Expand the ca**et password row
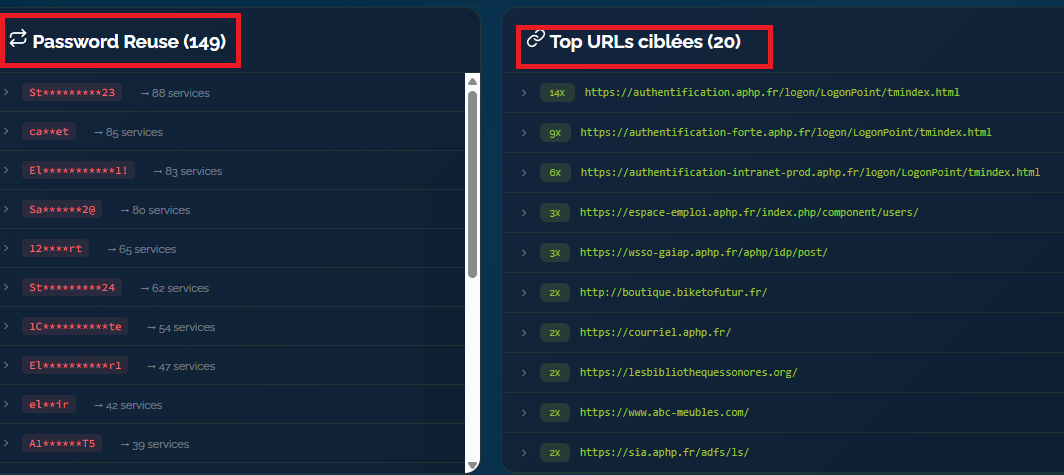Screen dimensions: 1064x475 (x=6, y=131)
